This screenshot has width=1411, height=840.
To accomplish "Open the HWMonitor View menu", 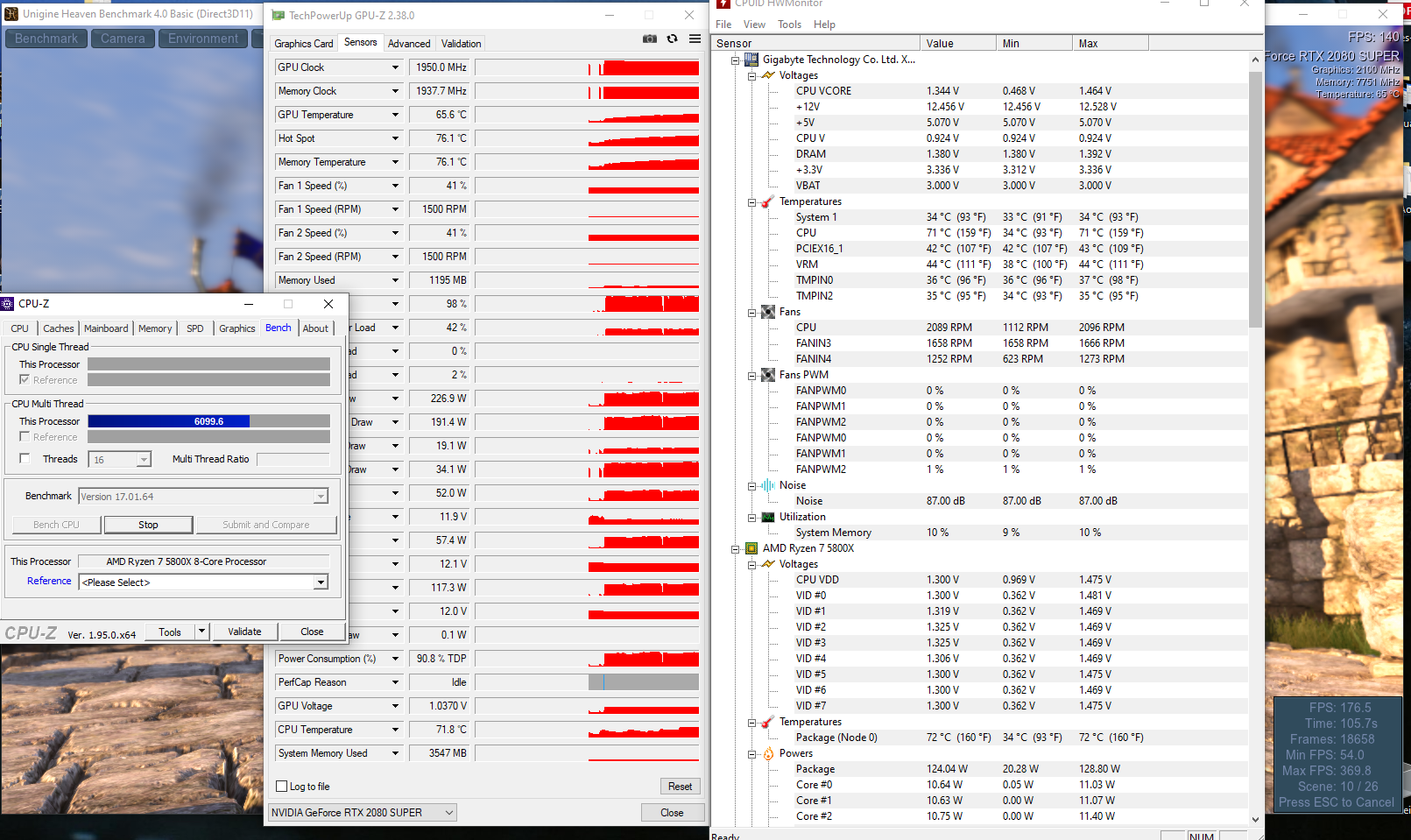I will [754, 25].
